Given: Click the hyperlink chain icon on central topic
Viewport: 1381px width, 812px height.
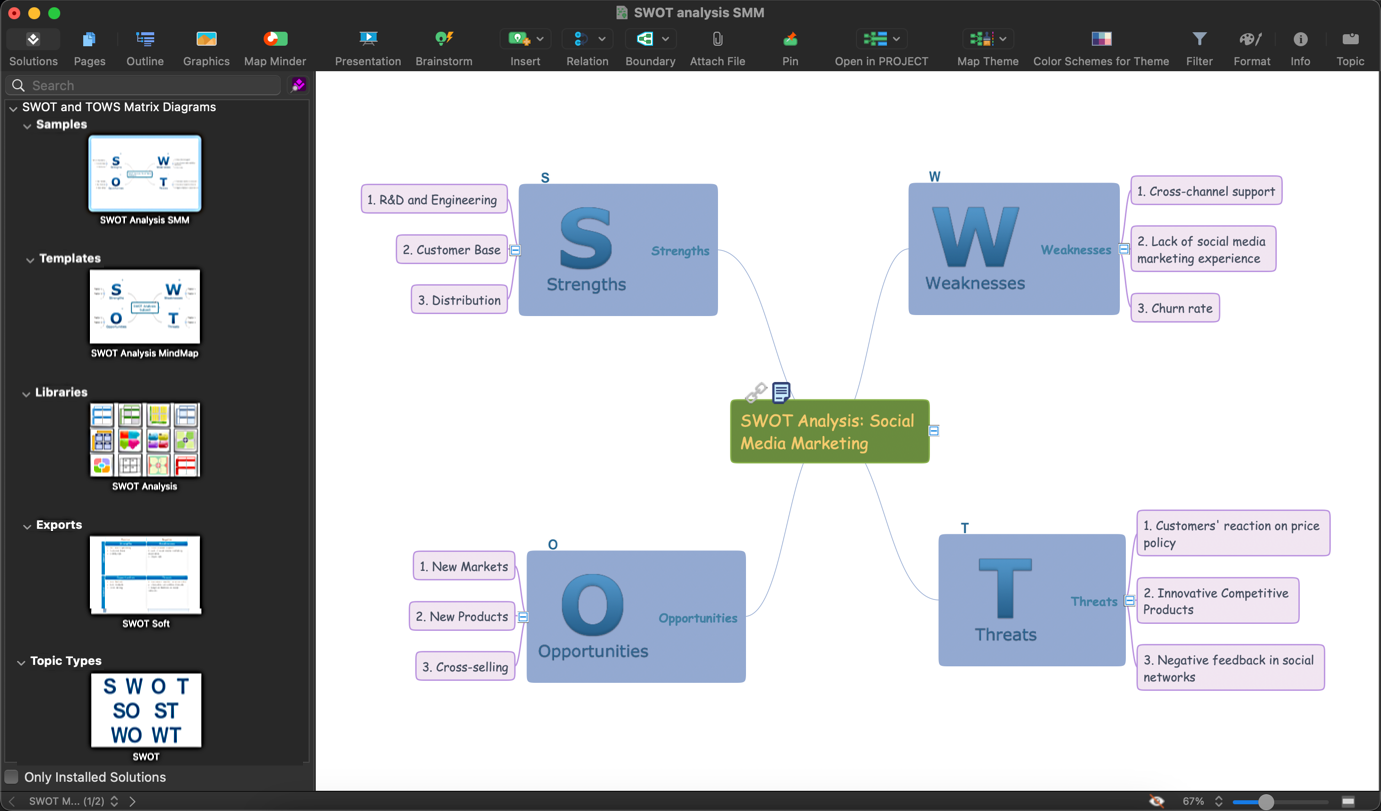Looking at the screenshot, I should coord(757,392).
